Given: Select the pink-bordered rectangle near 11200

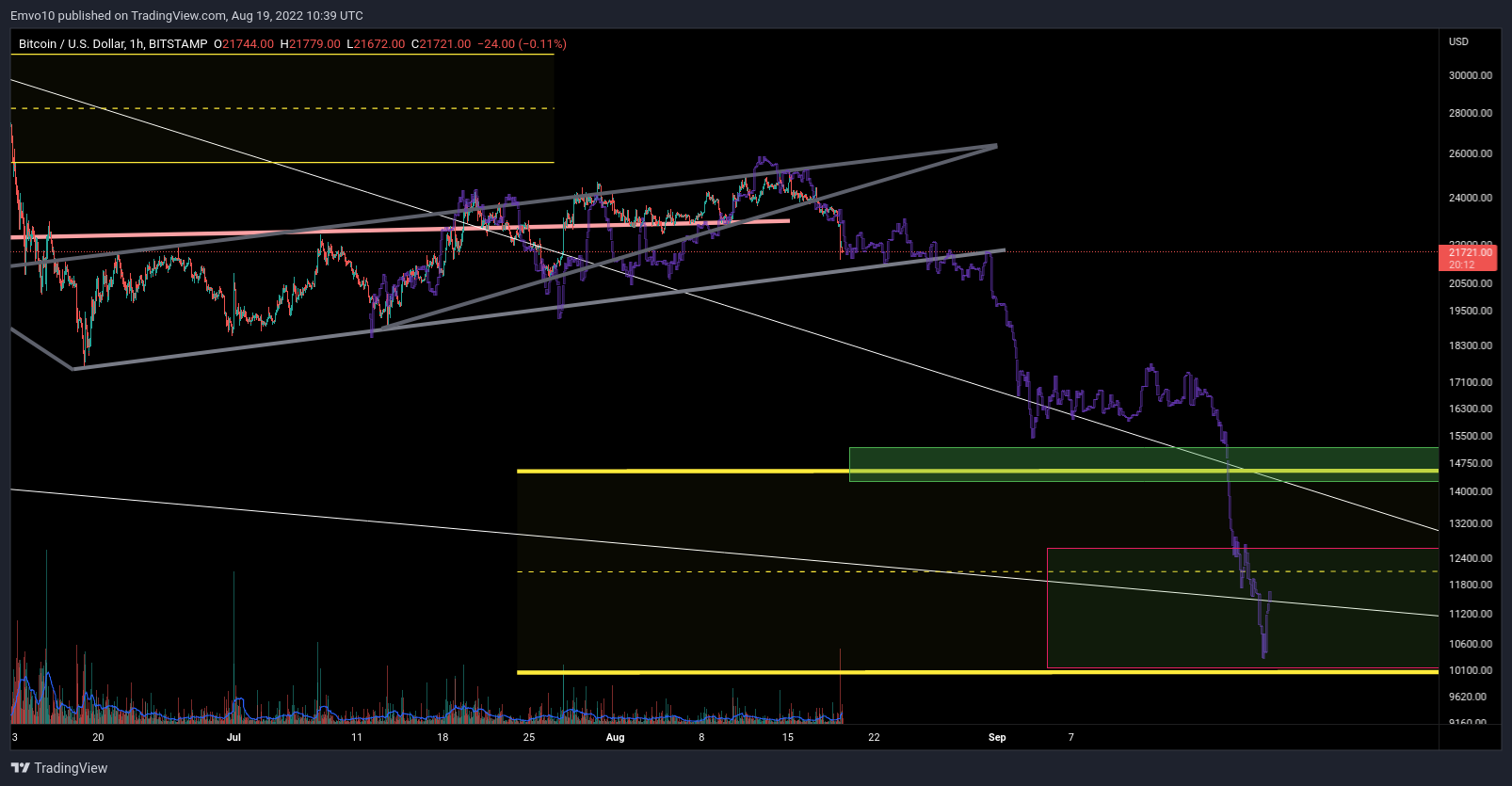Looking at the screenshot, I should (x=1243, y=608).
